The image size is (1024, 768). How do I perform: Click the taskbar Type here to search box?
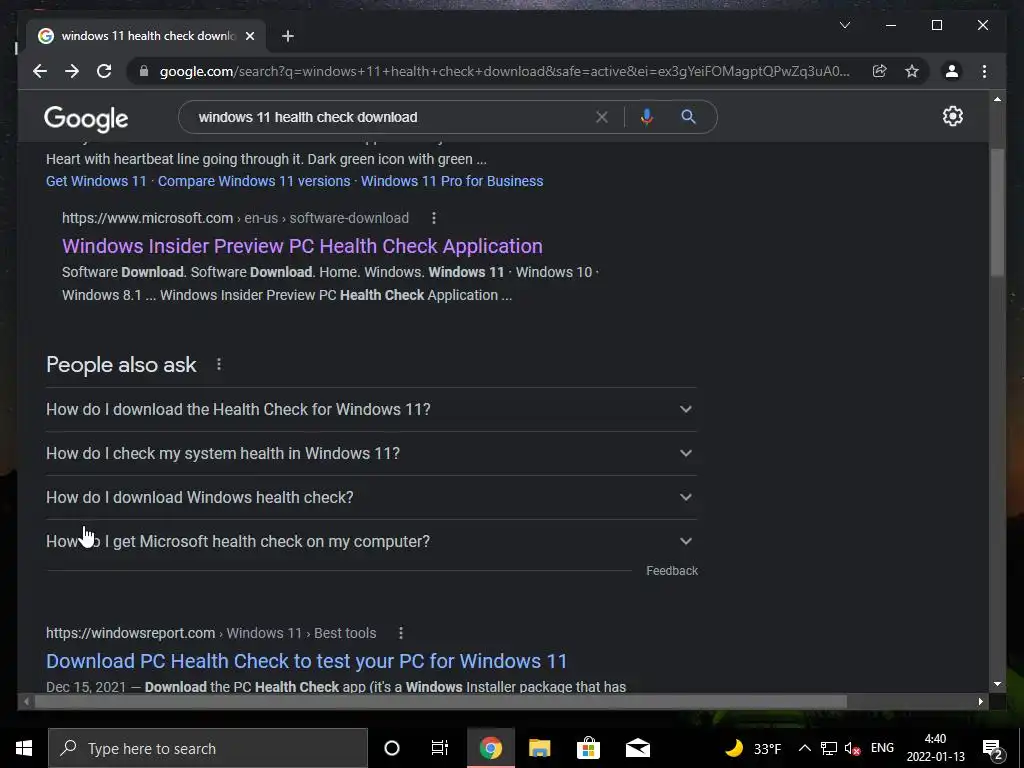click(208, 748)
